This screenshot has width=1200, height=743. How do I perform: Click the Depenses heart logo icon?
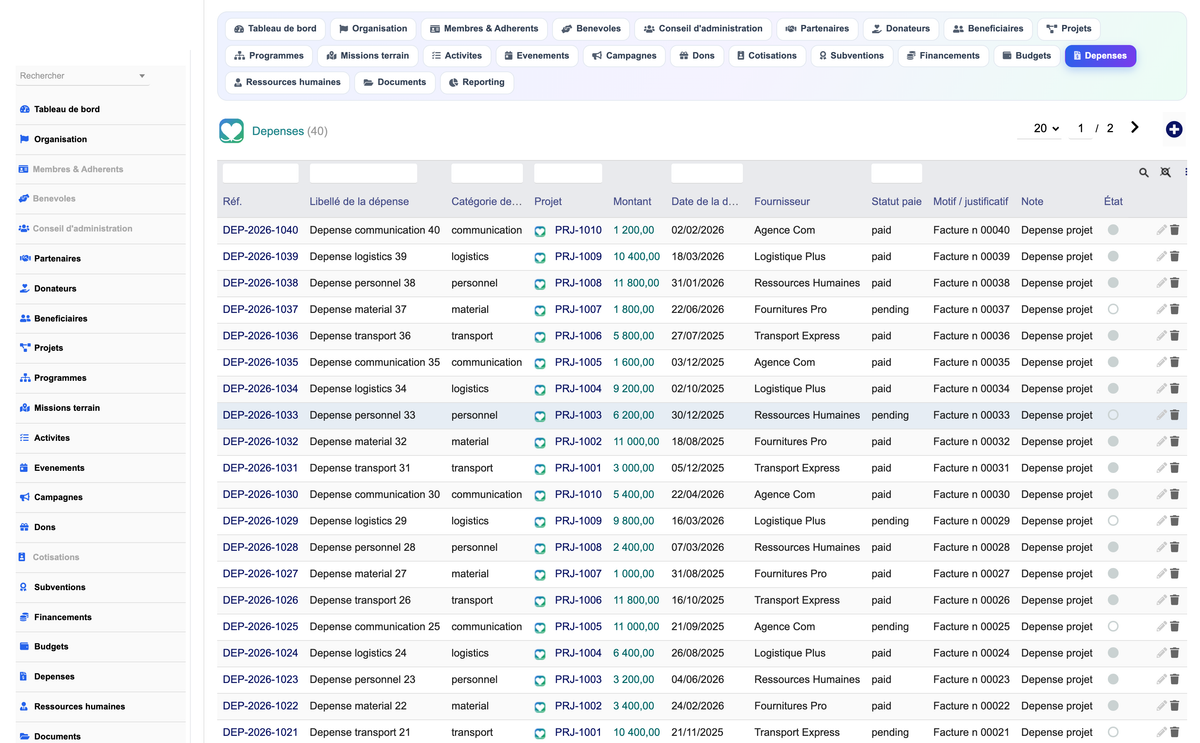[x=231, y=130]
